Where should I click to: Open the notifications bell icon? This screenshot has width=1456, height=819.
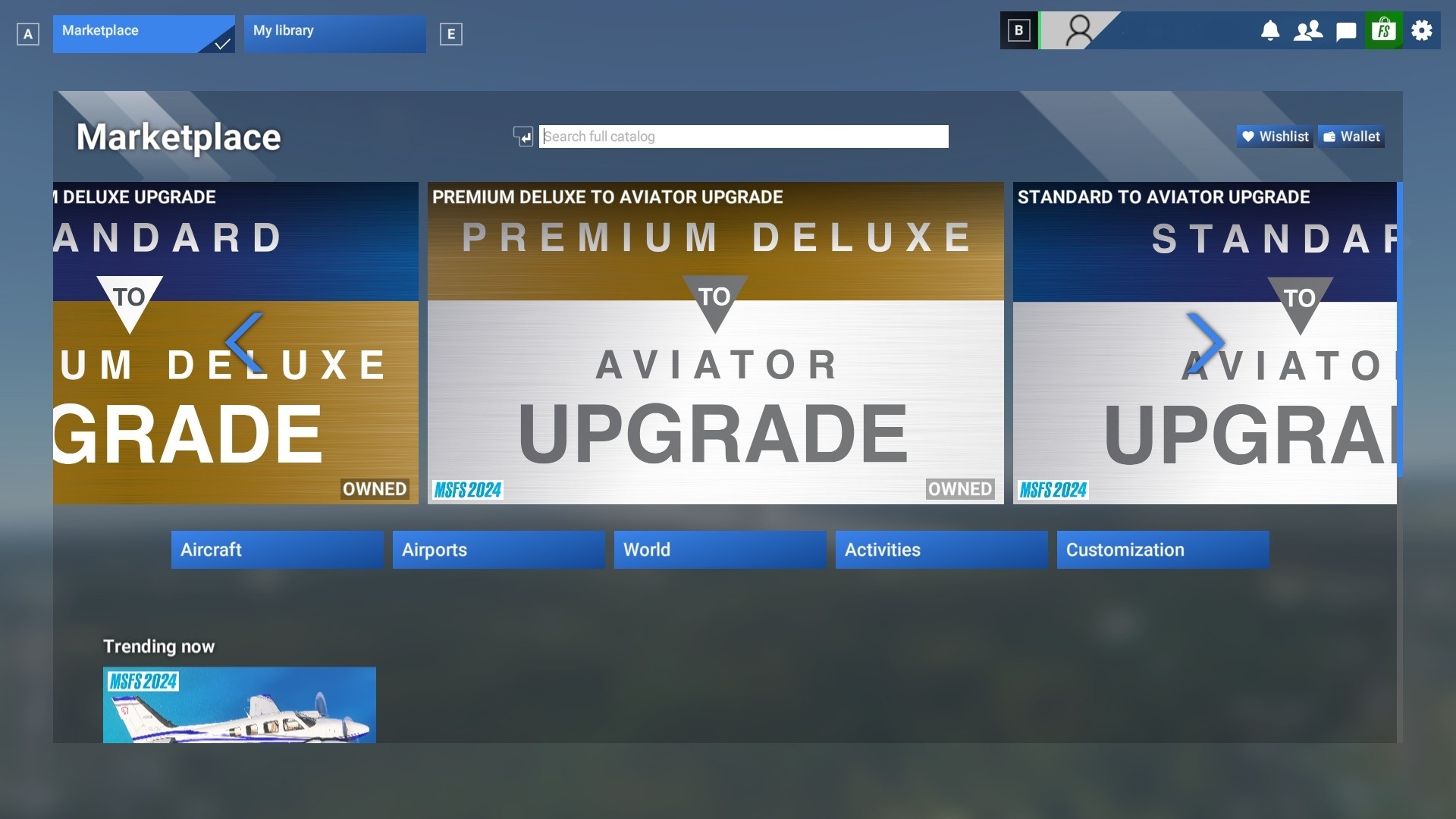coord(1270,31)
